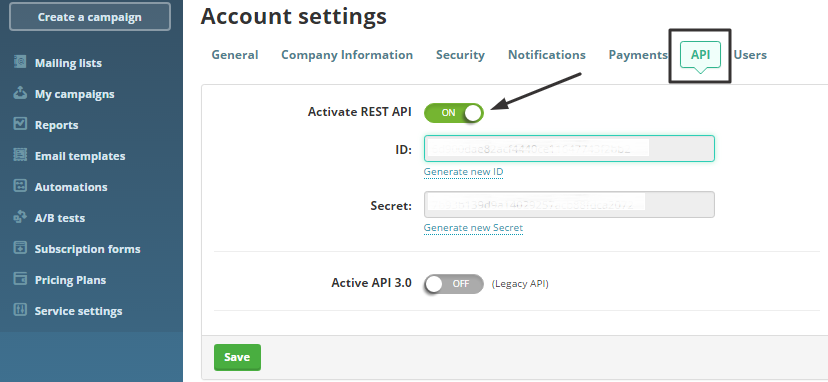The image size is (828, 382).
Task: Click the A/B tests icon
Action: point(20,217)
